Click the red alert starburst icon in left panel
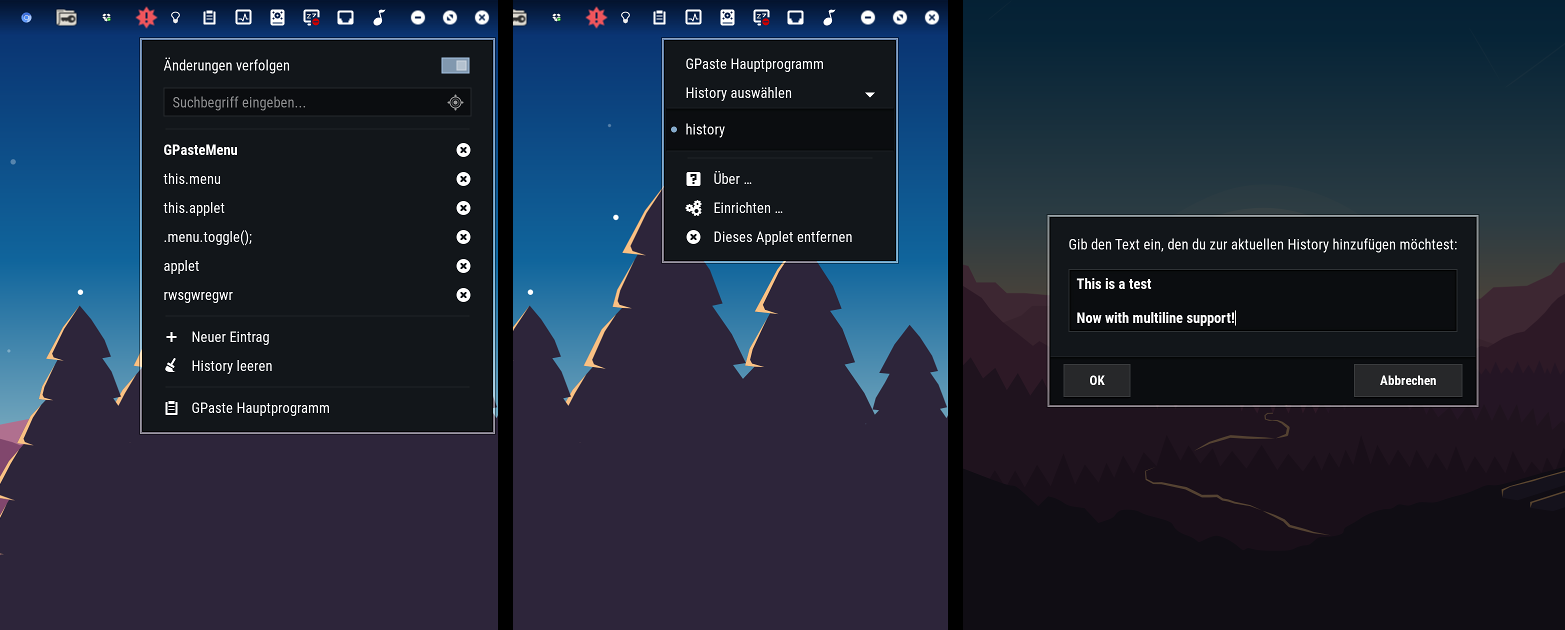 pyautogui.click(x=147, y=17)
